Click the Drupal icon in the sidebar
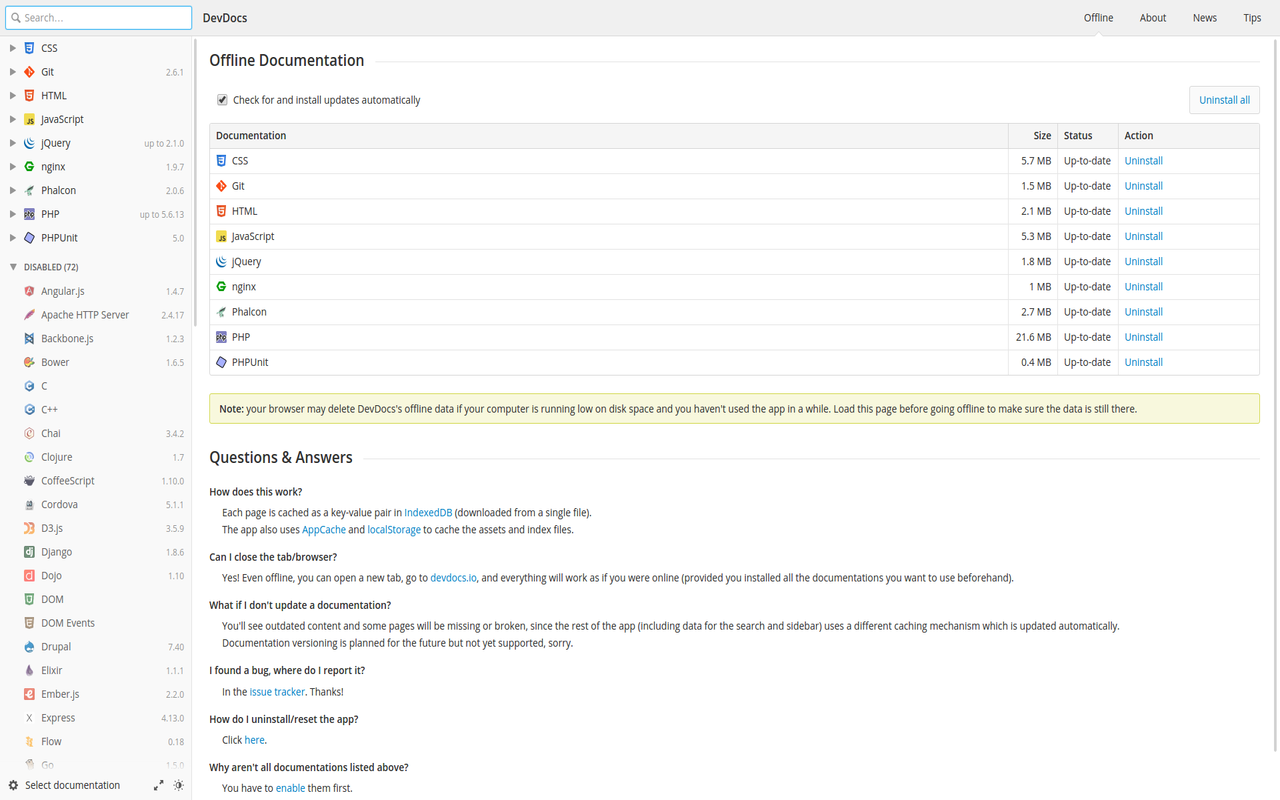 (29, 647)
